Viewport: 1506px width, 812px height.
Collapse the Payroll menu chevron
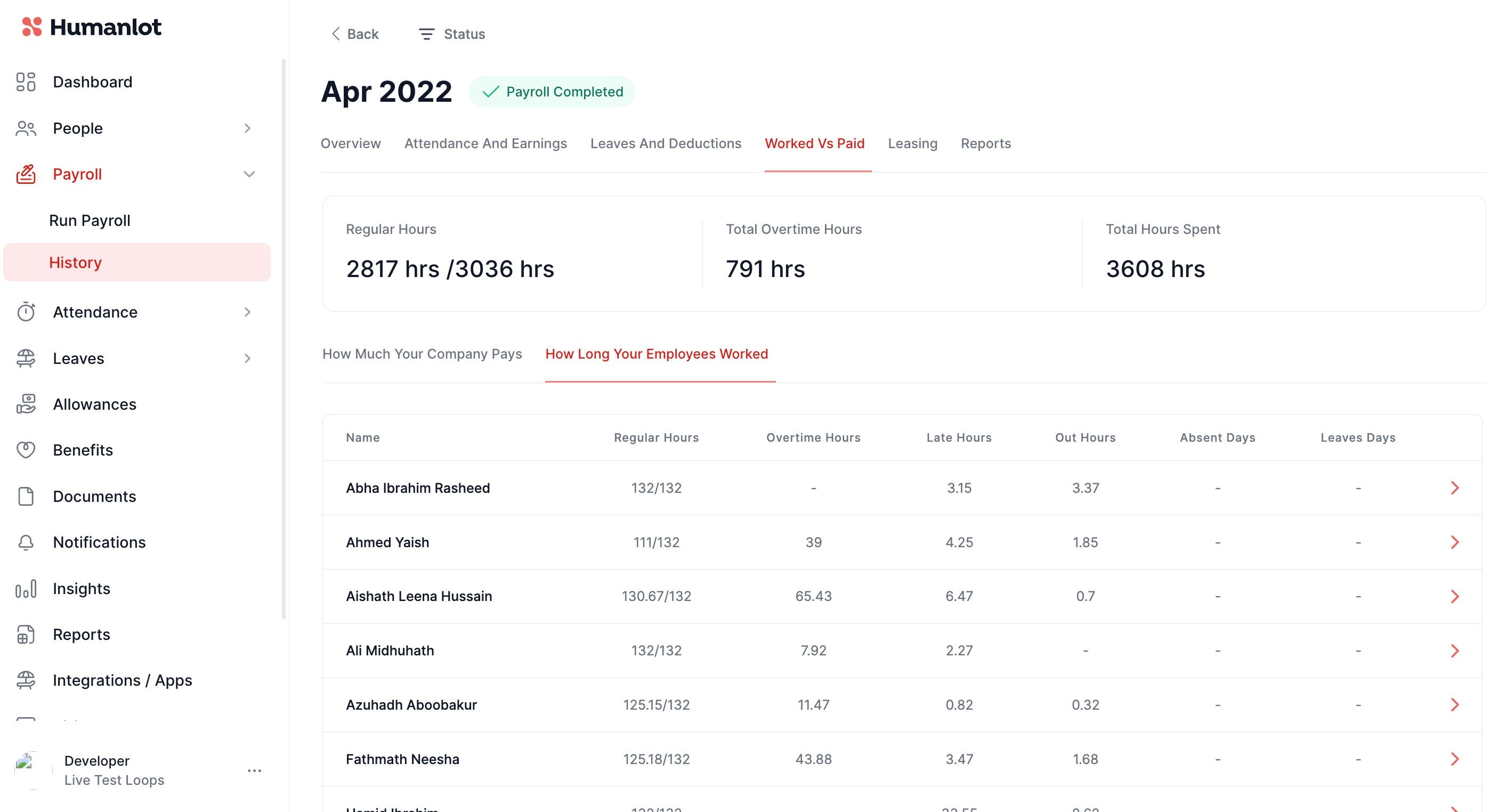(x=249, y=174)
